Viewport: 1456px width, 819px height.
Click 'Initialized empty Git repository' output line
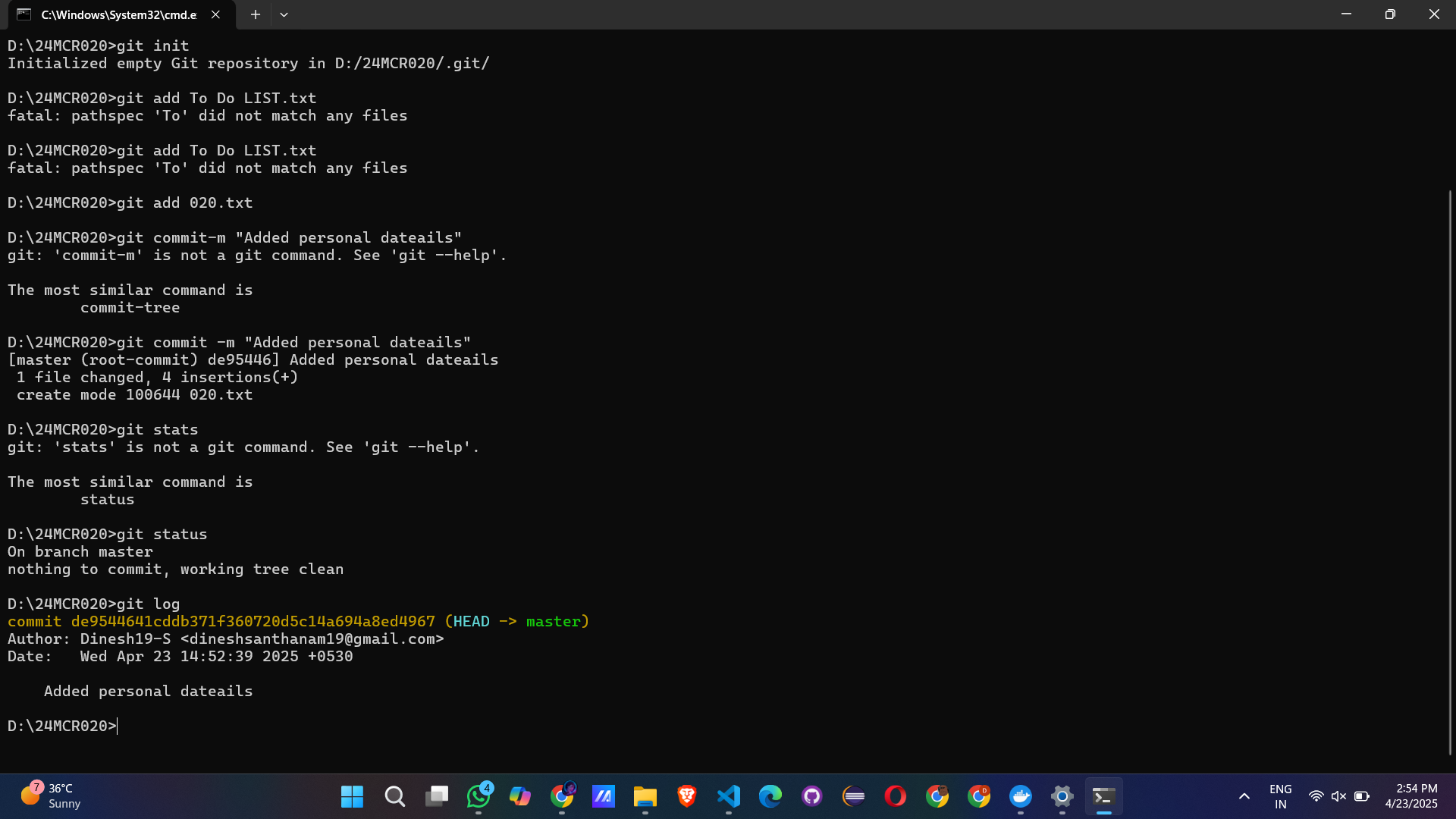(x=249, y=63)
